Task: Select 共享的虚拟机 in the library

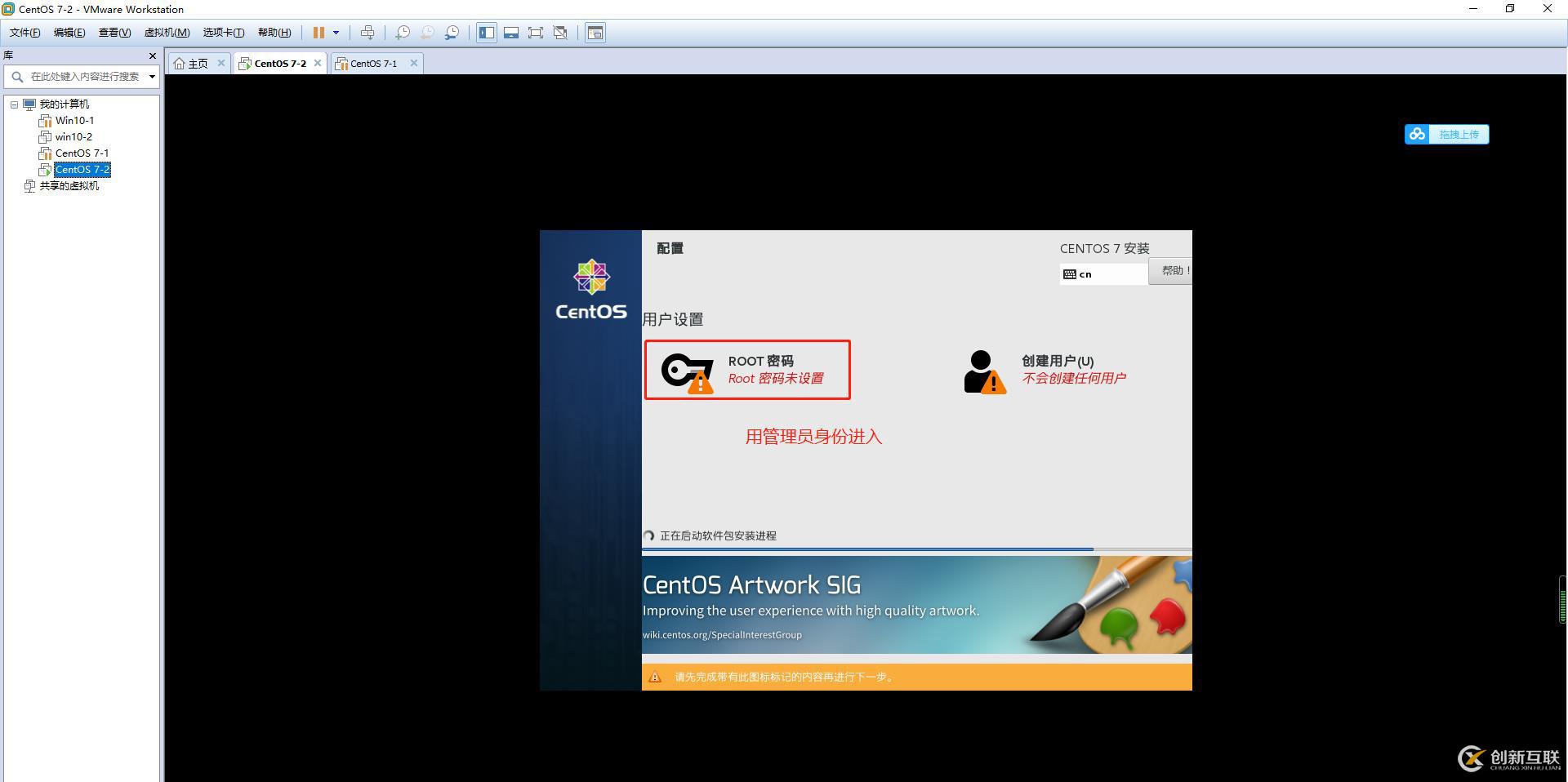Action: (x=69, y=186)
